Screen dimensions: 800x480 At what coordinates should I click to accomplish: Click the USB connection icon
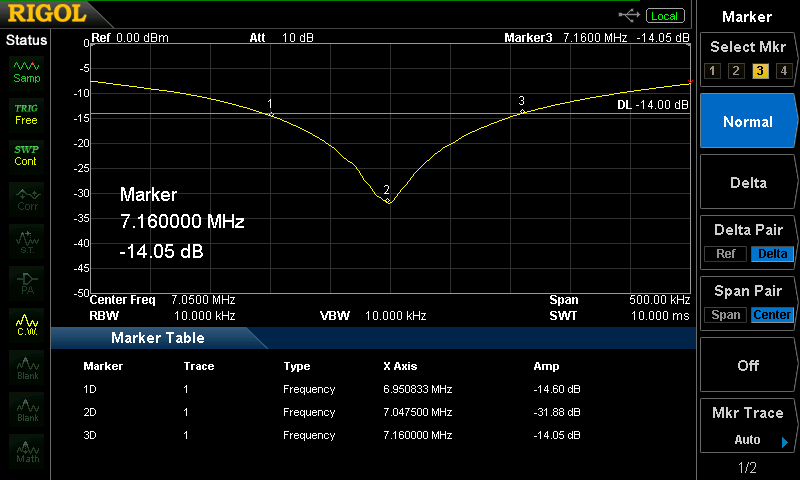[629, 15]
